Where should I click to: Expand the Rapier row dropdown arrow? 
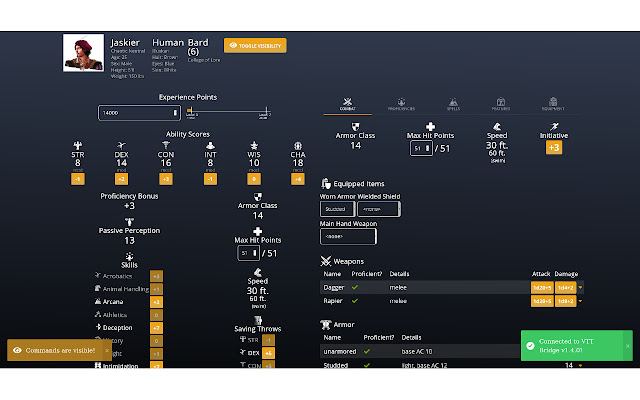tap(580, 301)
